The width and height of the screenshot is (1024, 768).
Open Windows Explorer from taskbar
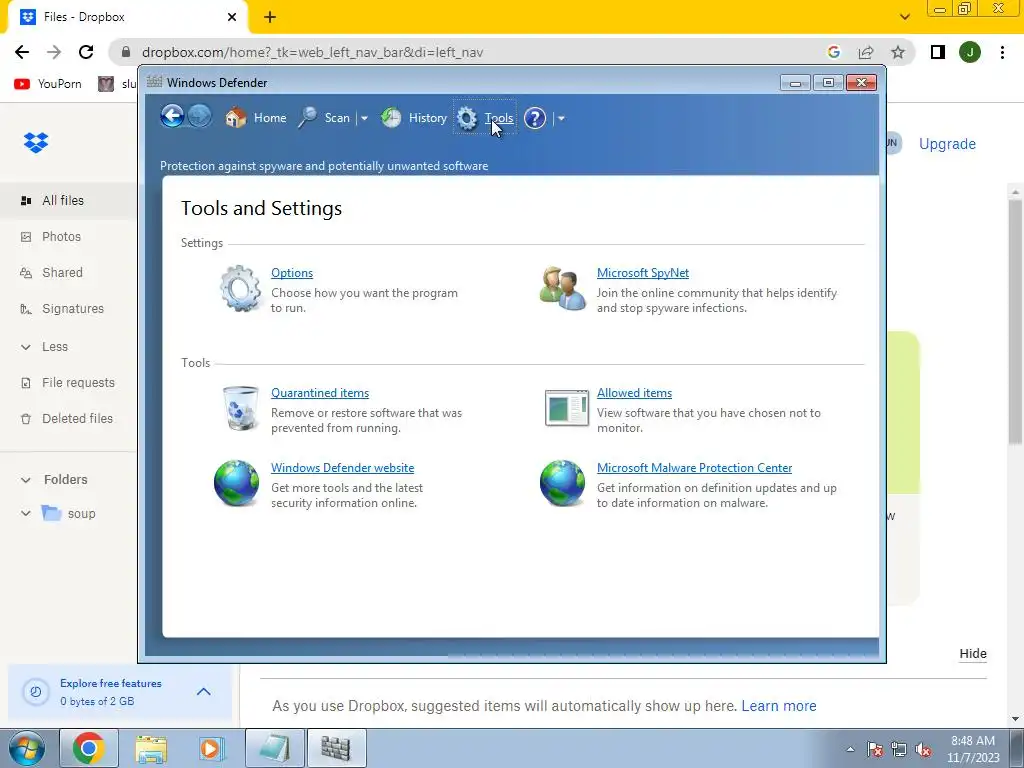tap(151, 748)
